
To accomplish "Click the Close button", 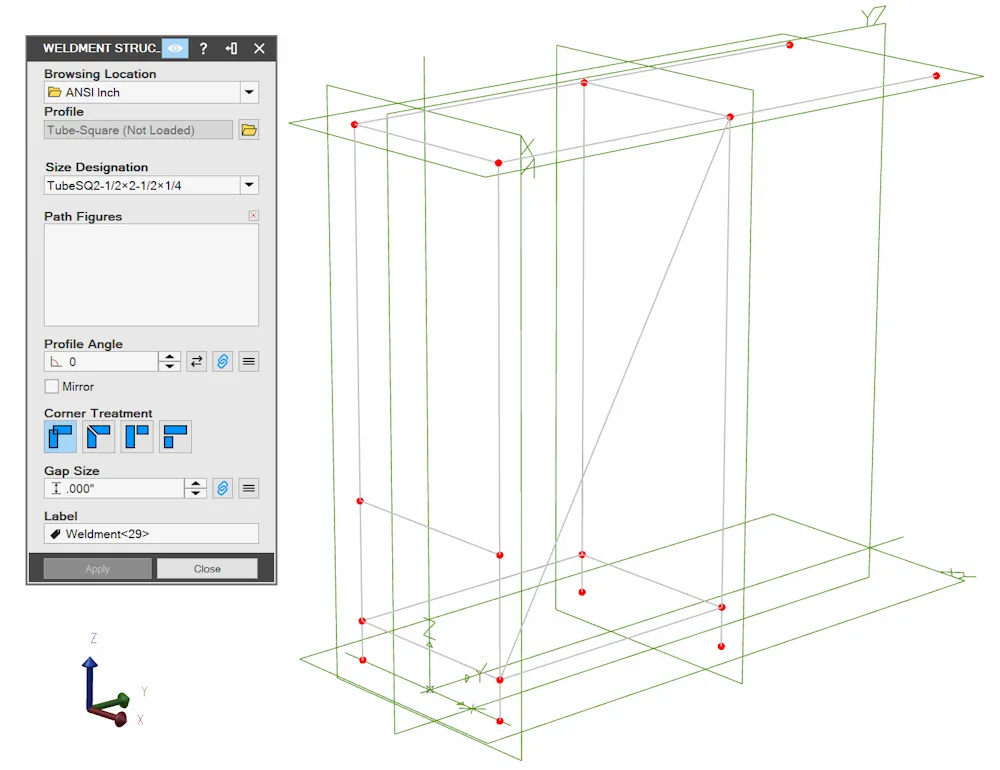I will tap(207, 568).
